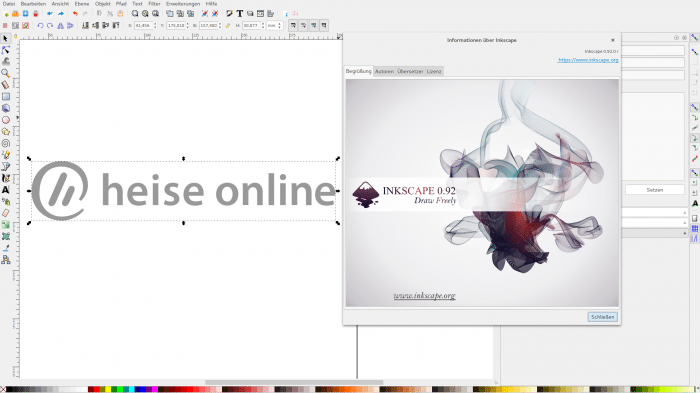Select the Calligraphy tool
The width and height of the screenshot is (700, 393).
(6, 178)
